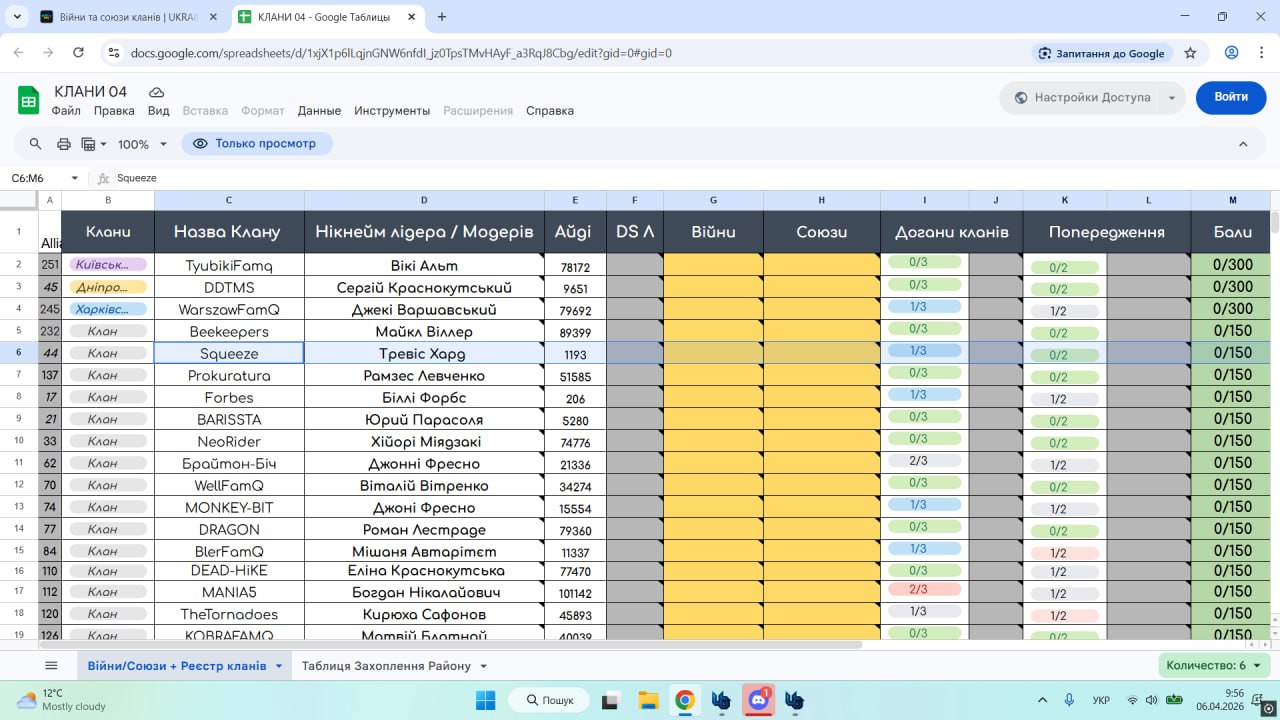Switch to the Війни та союзи кланів browser tab

[128, 17]
